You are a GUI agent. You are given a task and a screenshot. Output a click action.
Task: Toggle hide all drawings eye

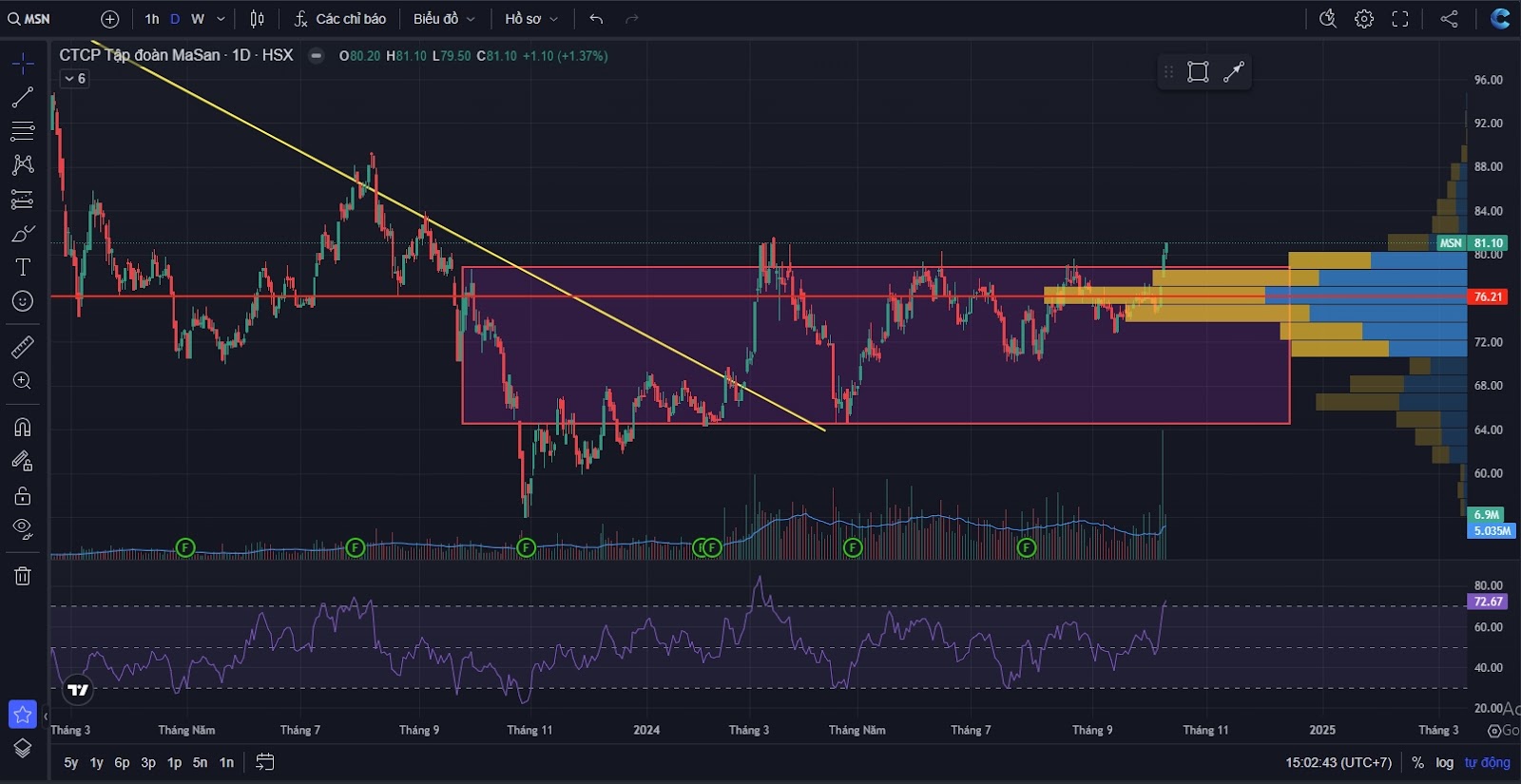coord(23,529)
